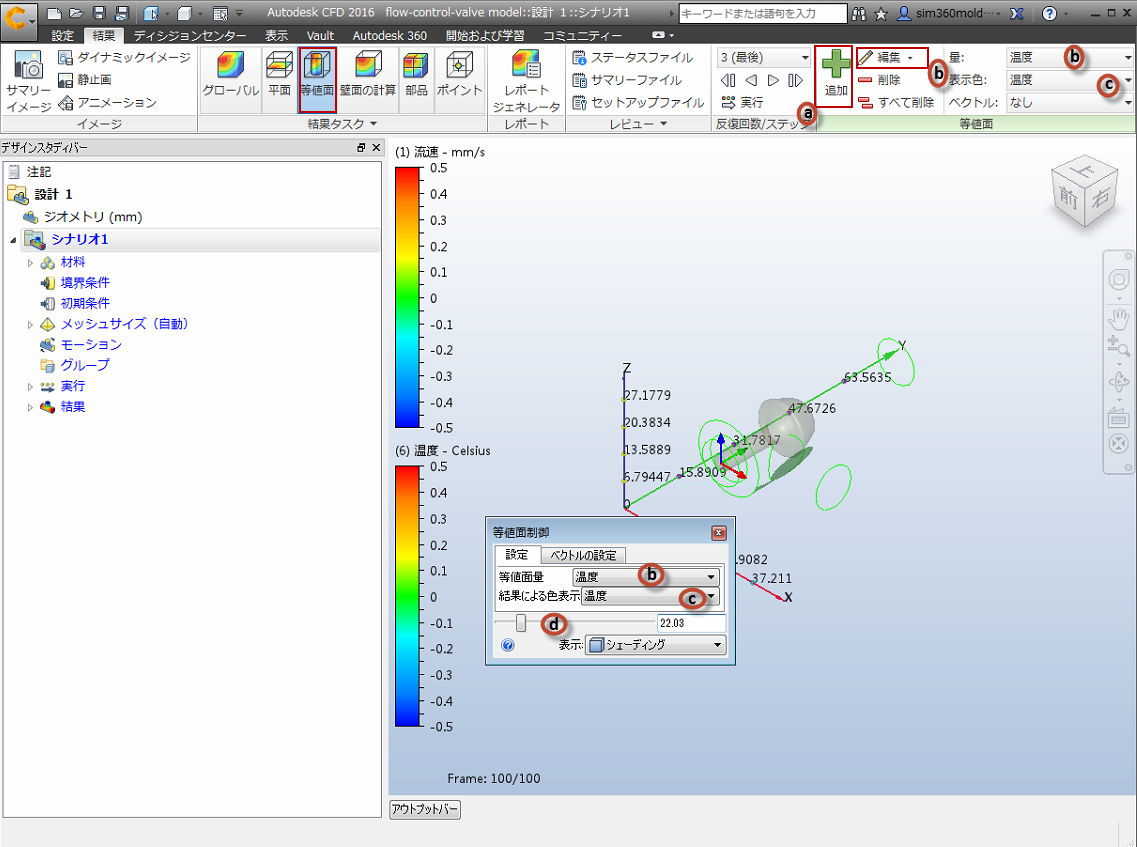Click the ViewCube navigation widget
The image size is (1137, 847).
coord(1085,192)
